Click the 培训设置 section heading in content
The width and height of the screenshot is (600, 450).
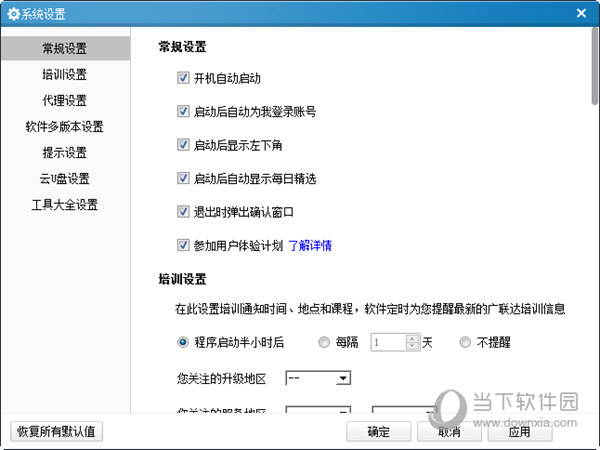click(x=183, y=279)
